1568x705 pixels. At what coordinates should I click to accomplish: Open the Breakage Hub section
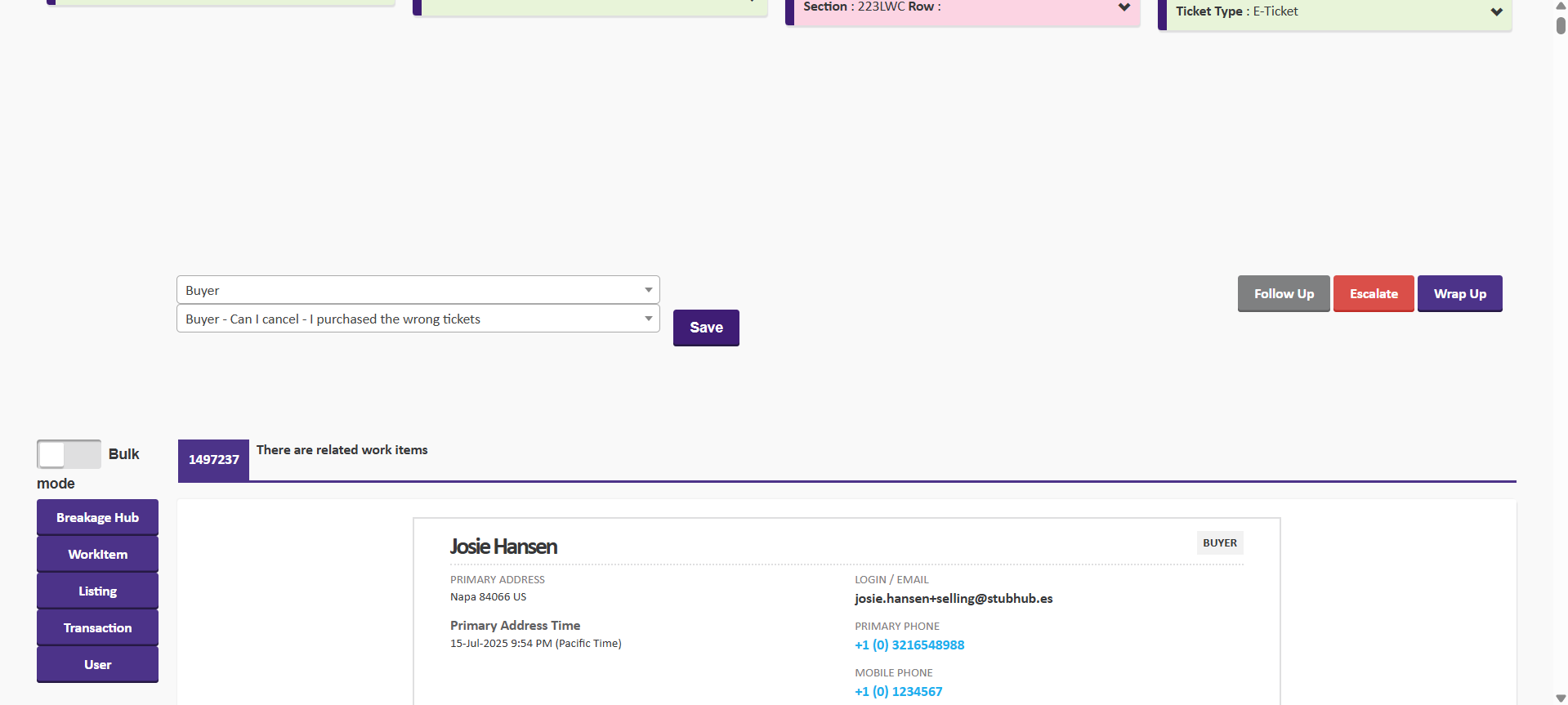click(x=97, y=518)
